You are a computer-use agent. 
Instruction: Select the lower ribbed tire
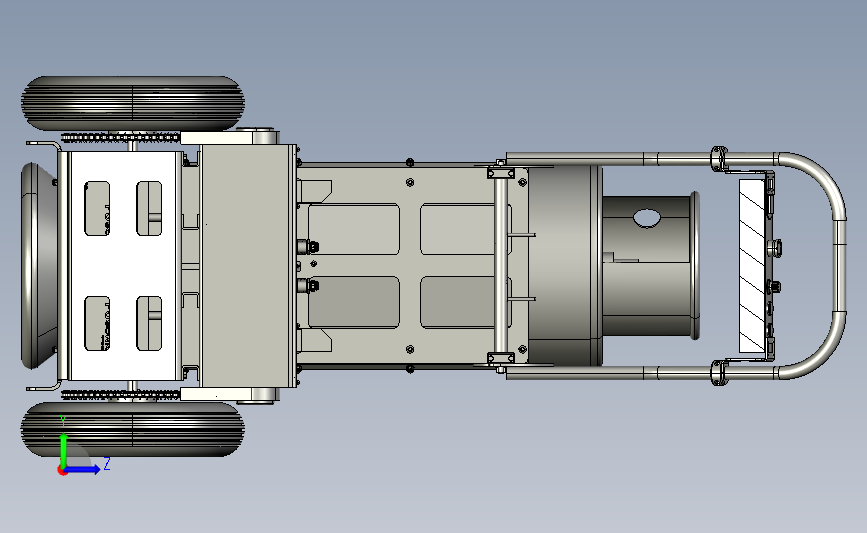(133, 429)
